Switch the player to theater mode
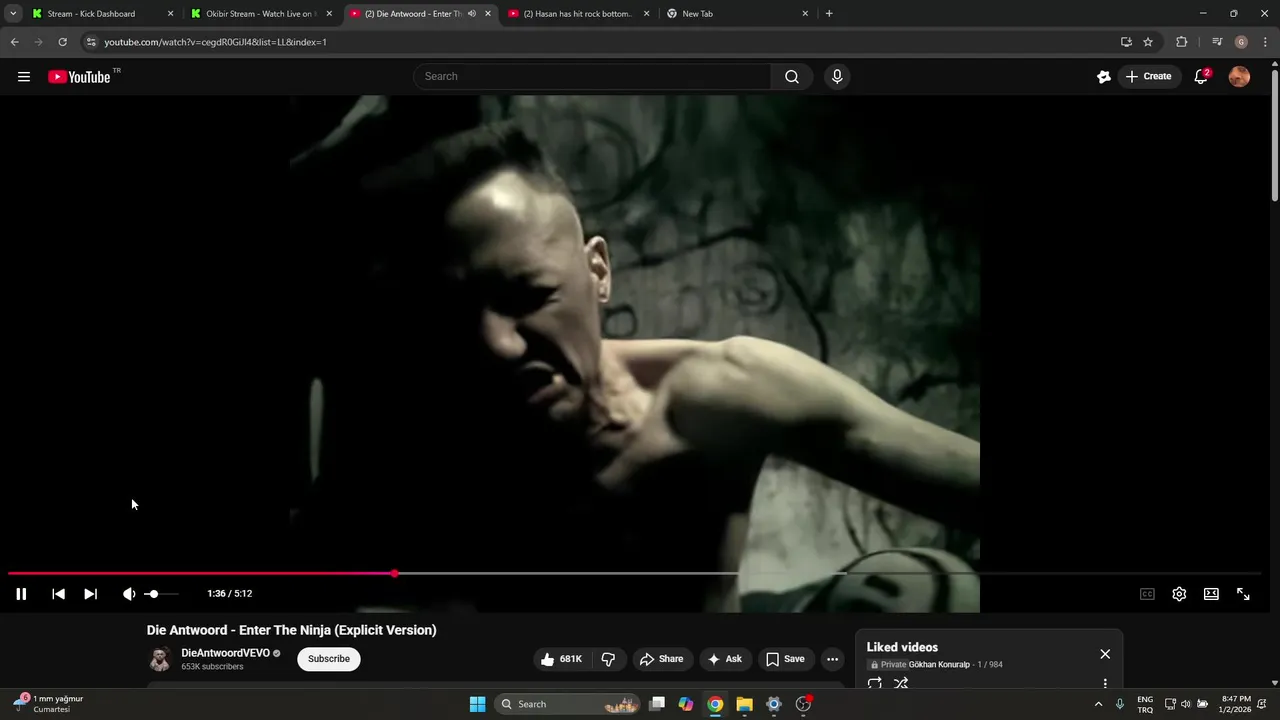 [x=1211, y=594]
